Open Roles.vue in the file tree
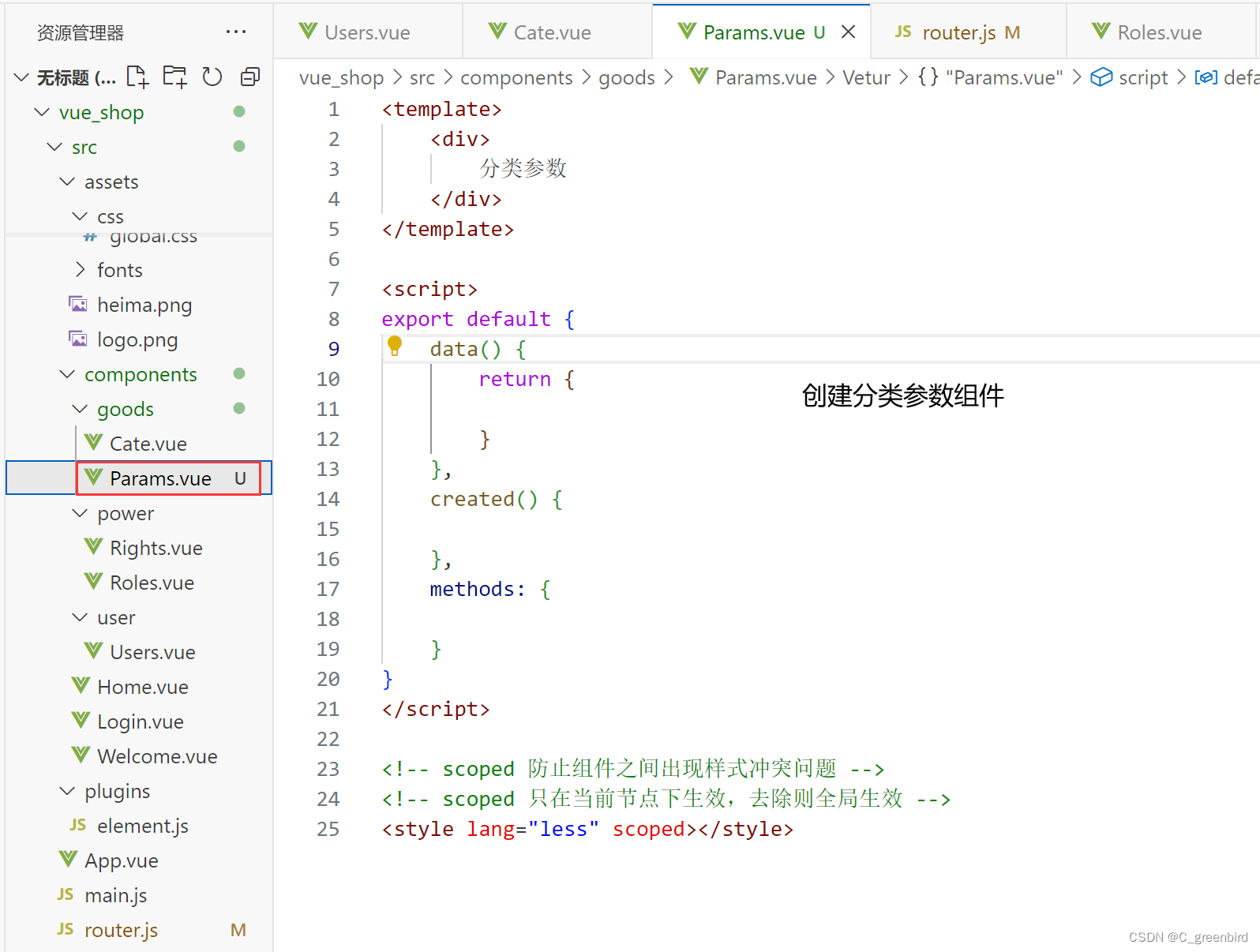The width and height of the screenshot is (1260, 952). 139,583
